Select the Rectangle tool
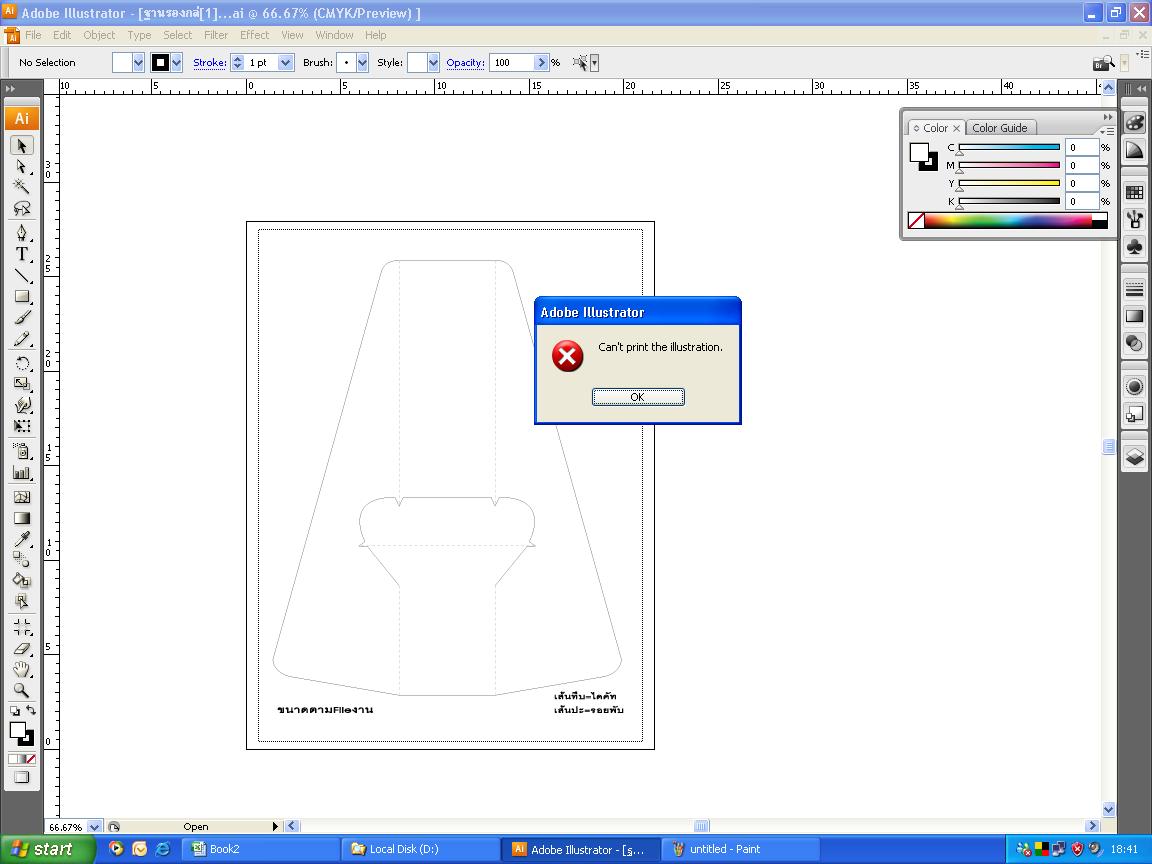This screenshot has height=864, width=1152. pos(21,296)
